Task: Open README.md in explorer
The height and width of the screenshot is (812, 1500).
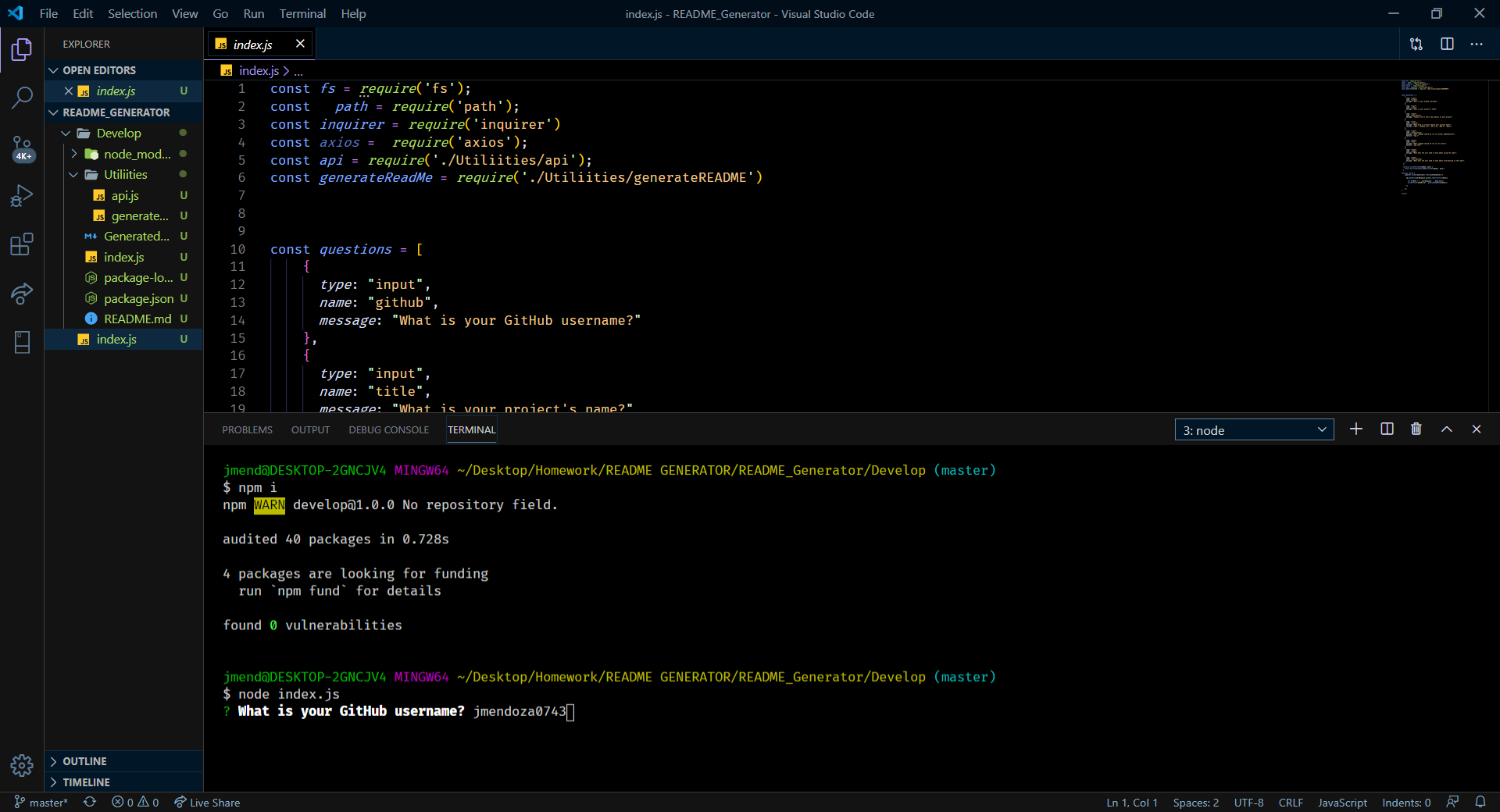Action: pos(124,319)
